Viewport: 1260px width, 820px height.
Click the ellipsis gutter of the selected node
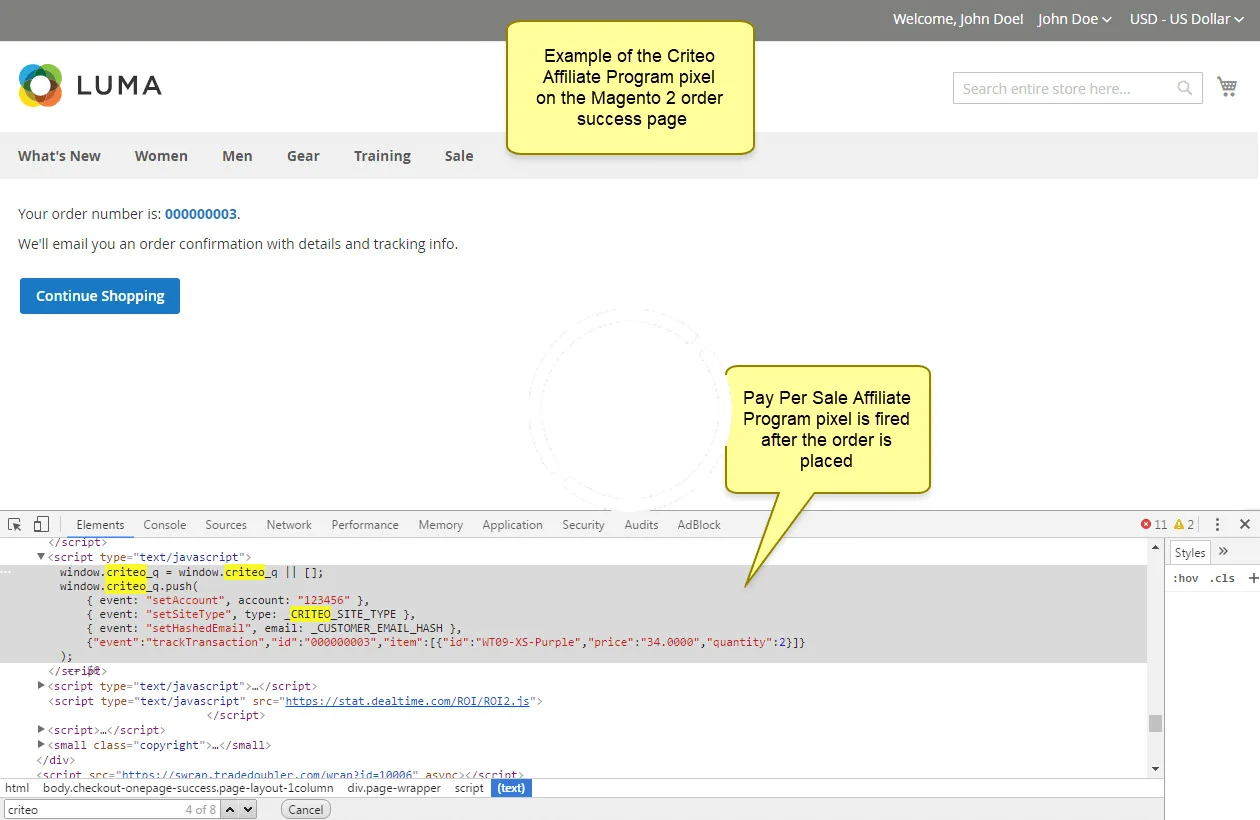(x=6, y=572)
